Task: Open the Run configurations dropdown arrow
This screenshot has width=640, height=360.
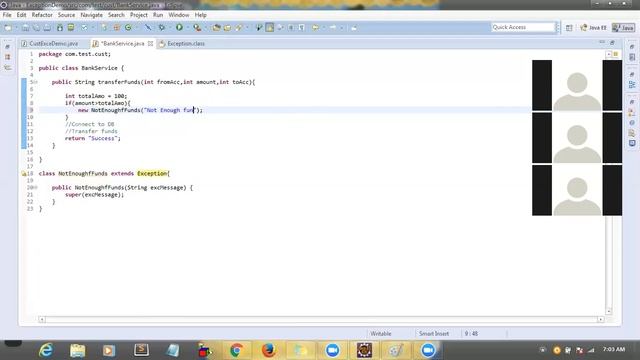Action: (x=187, y=28)
